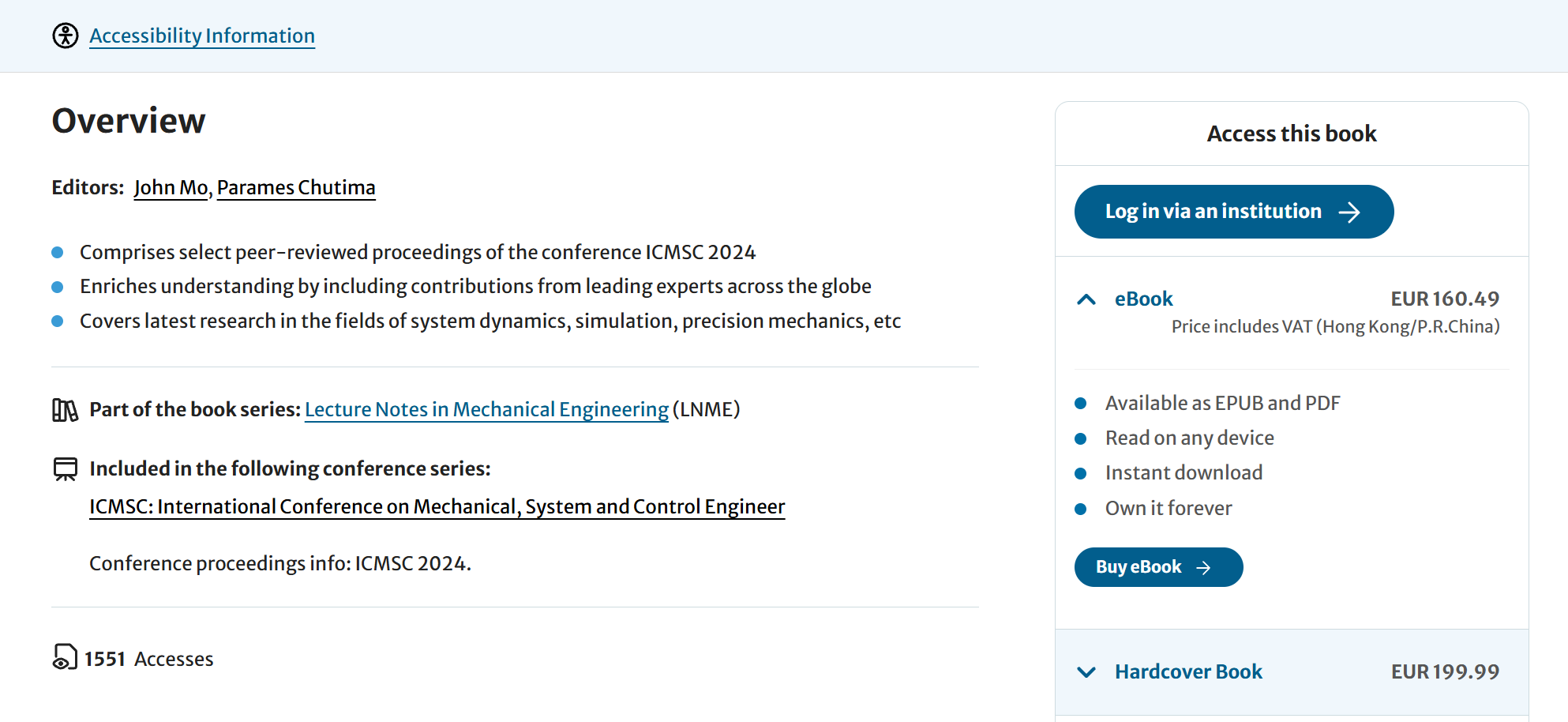Click the accesses eye document icon
Screen dimensions: 1568x722
pos(65,657)
